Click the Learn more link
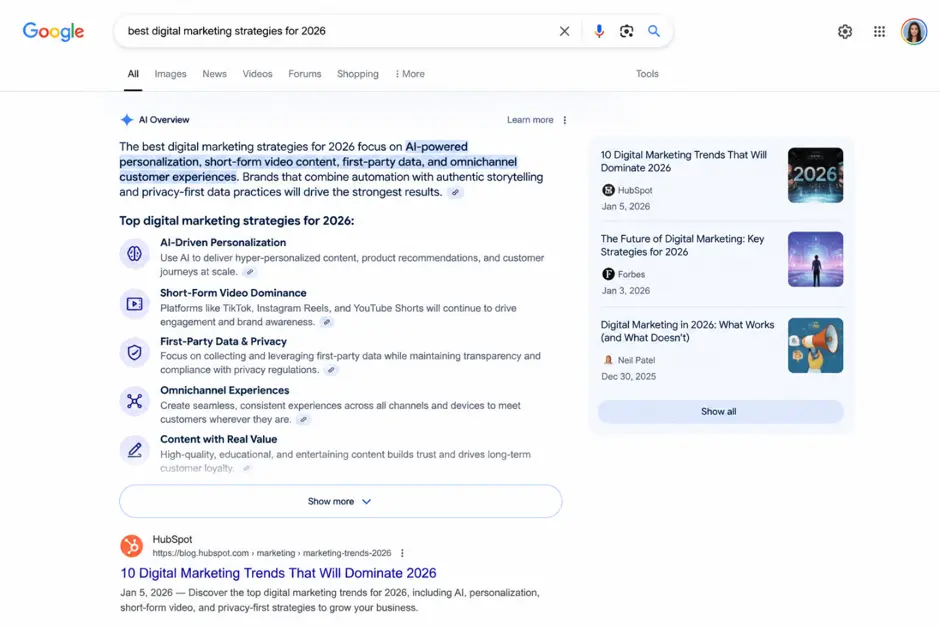 pyautogui.click(x=530, y=120)
